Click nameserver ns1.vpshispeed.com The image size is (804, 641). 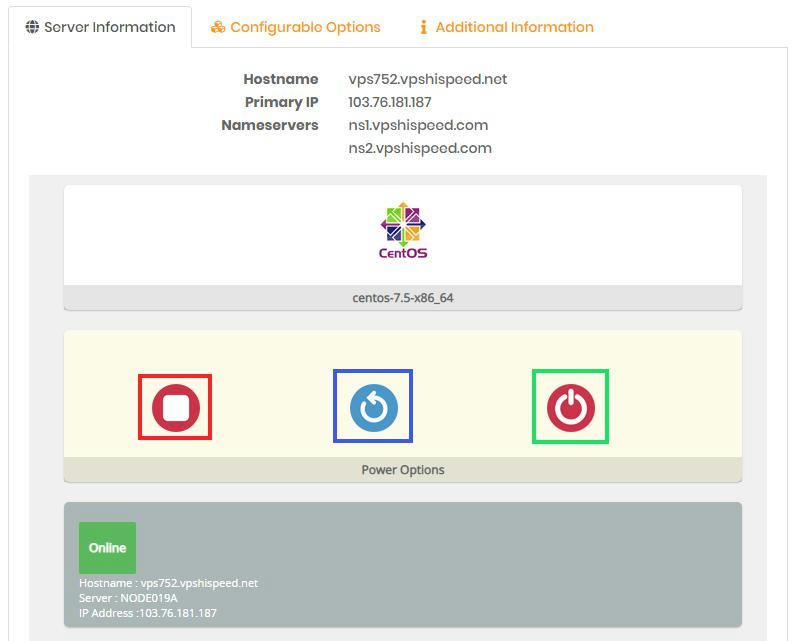tap(418, 125)
